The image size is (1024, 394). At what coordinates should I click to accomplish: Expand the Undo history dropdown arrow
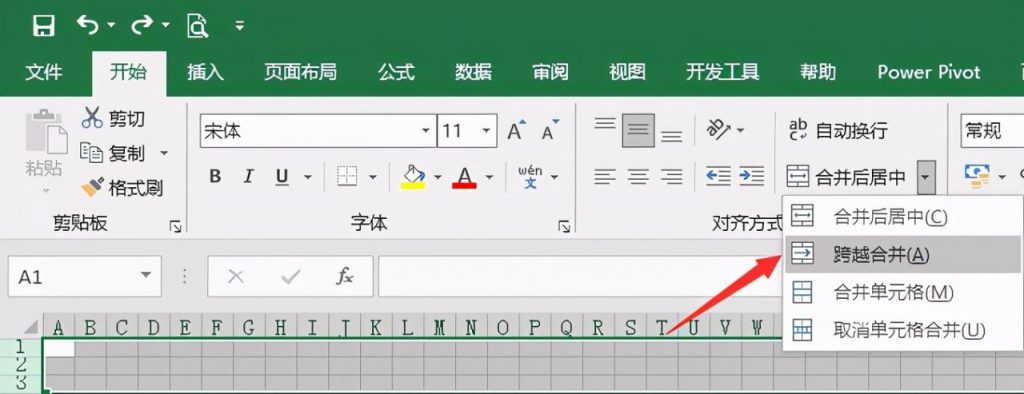coord(112,25)
